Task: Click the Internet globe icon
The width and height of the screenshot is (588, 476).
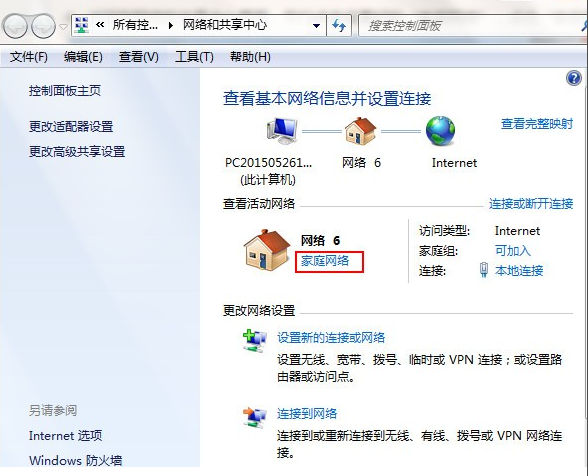Action: click(441, 131)
